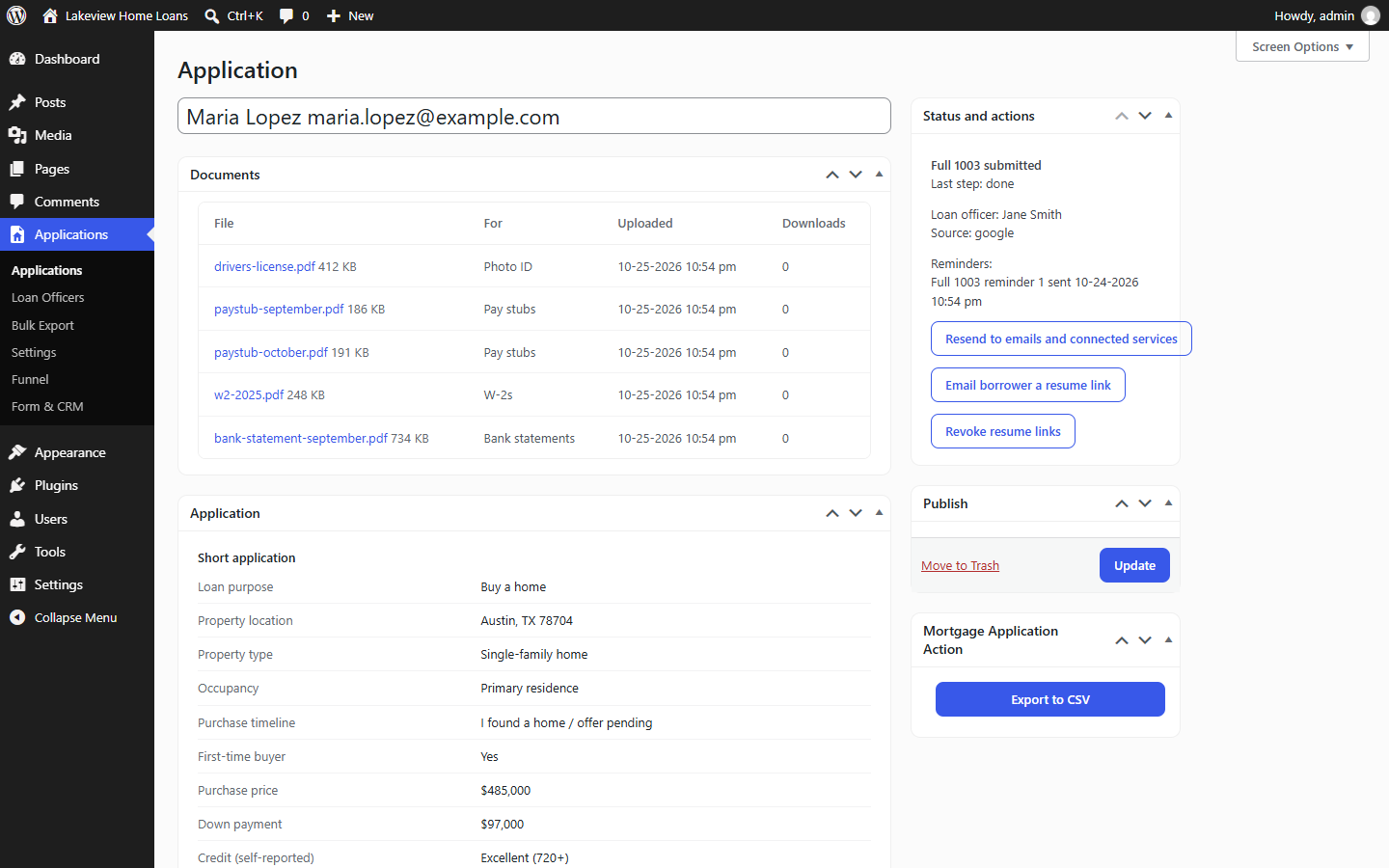Open Loan Officers submenu item
Viewport: 1389px width, 868px height.
[77, 298]
